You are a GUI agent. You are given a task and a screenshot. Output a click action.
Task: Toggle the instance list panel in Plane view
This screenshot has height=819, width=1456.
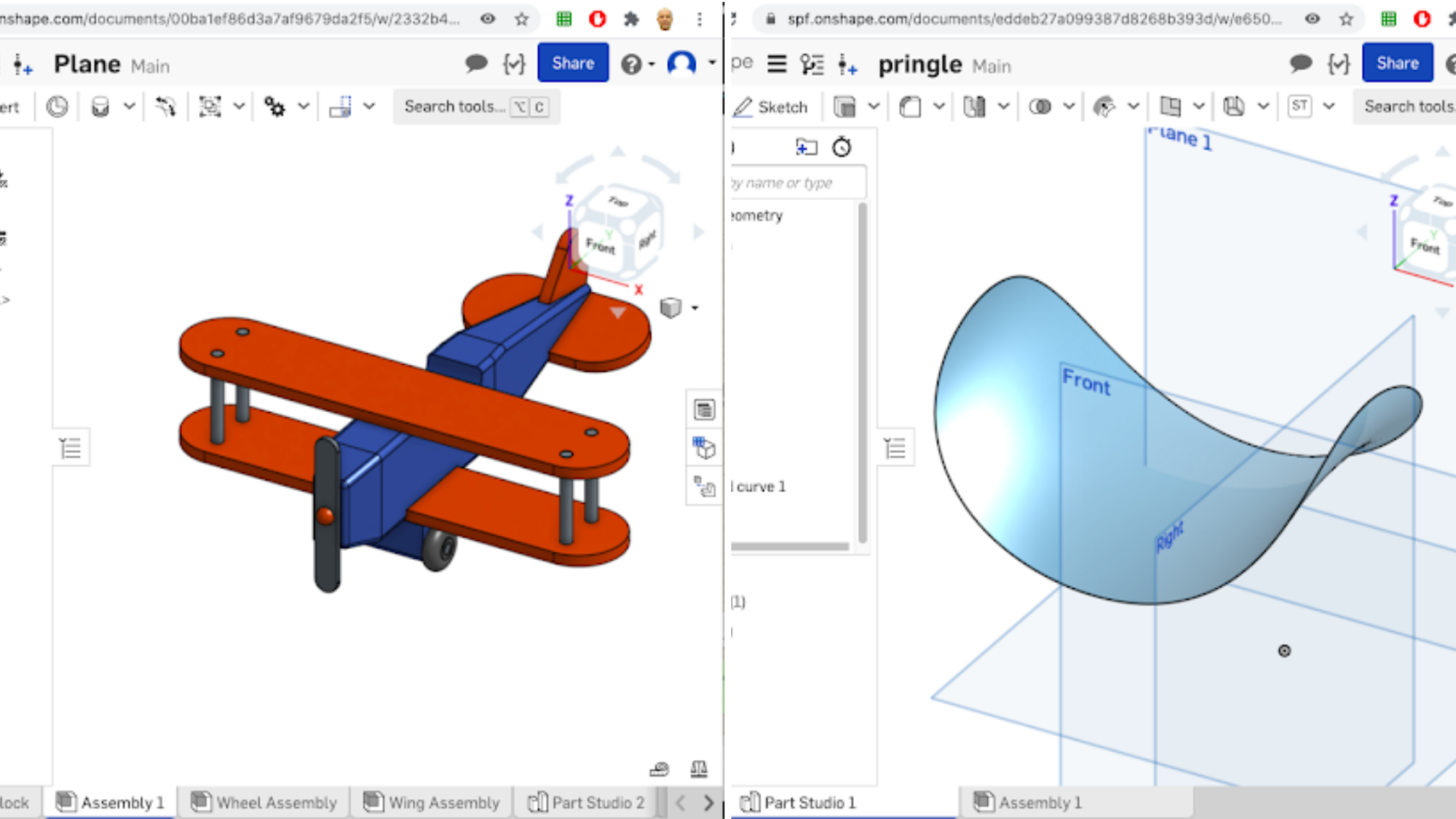[71, 448]
